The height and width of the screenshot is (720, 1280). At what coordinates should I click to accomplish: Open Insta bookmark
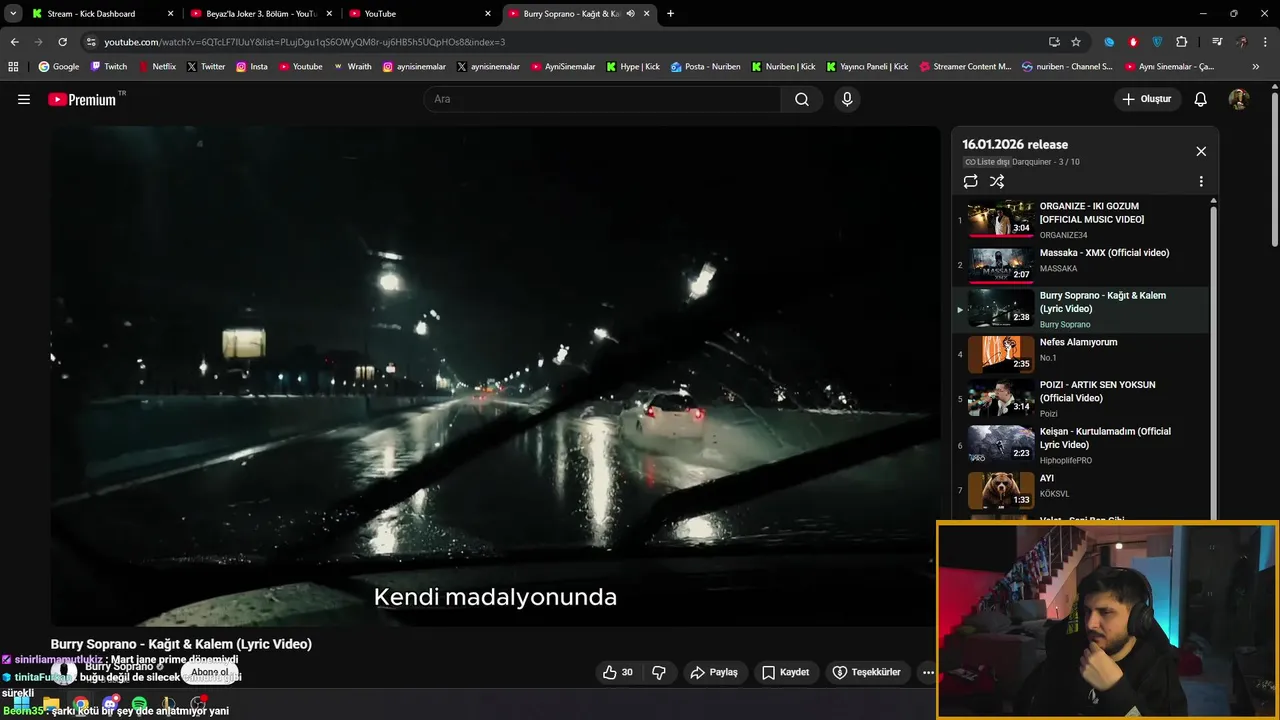pos(252,67)
